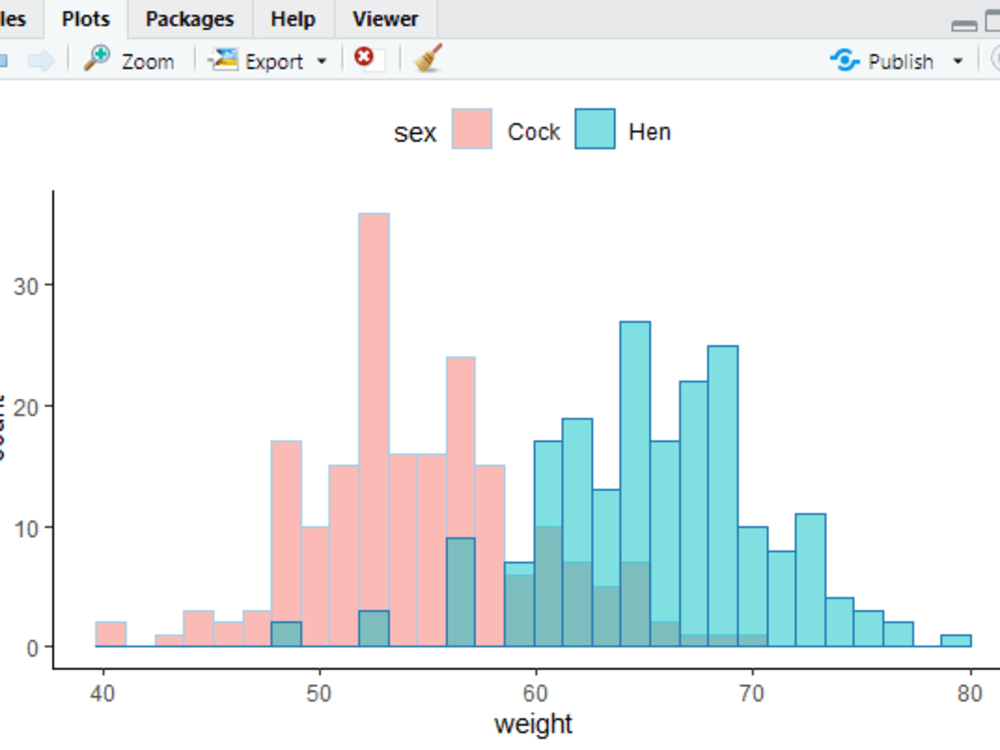
Task: Open the Export dropdown menu
Action: (322, 61)
